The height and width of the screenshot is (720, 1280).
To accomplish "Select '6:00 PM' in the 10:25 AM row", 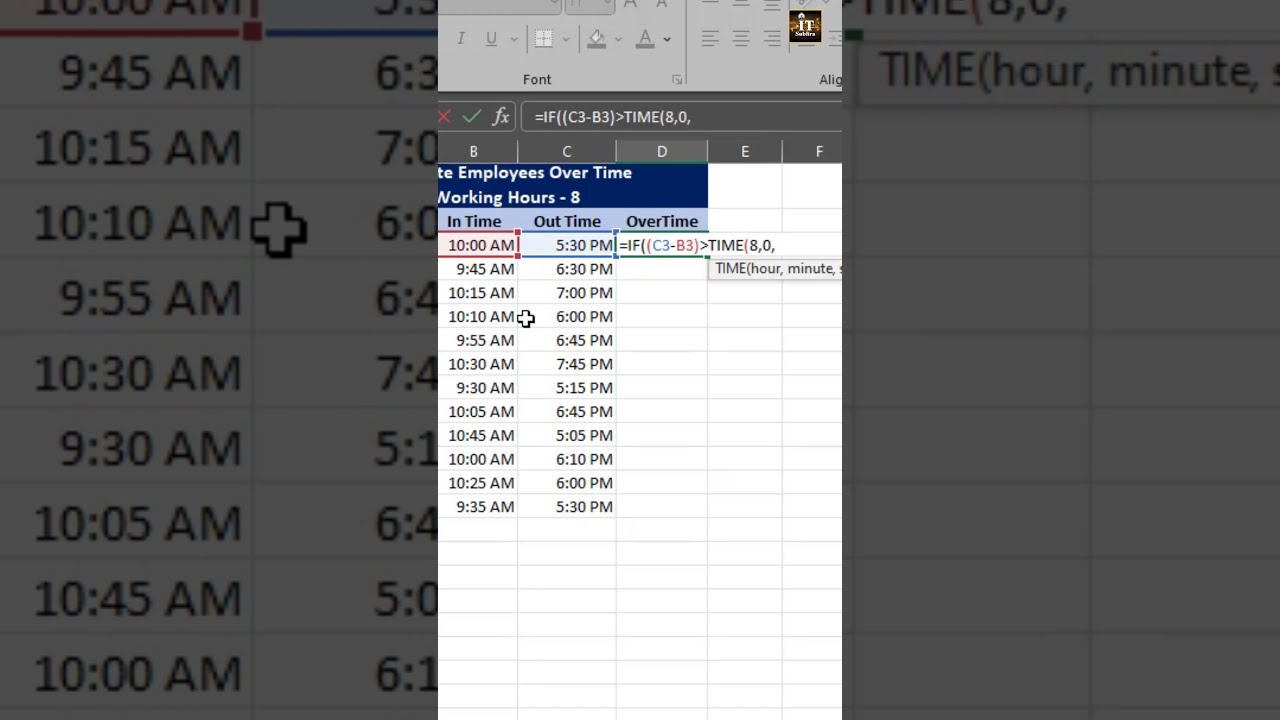I will tap(566, 483).
